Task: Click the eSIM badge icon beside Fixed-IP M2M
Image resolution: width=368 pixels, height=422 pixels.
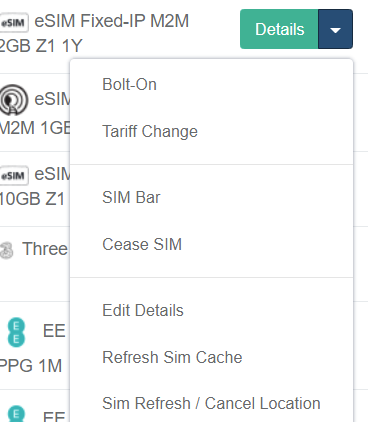Action: [14, 23]
